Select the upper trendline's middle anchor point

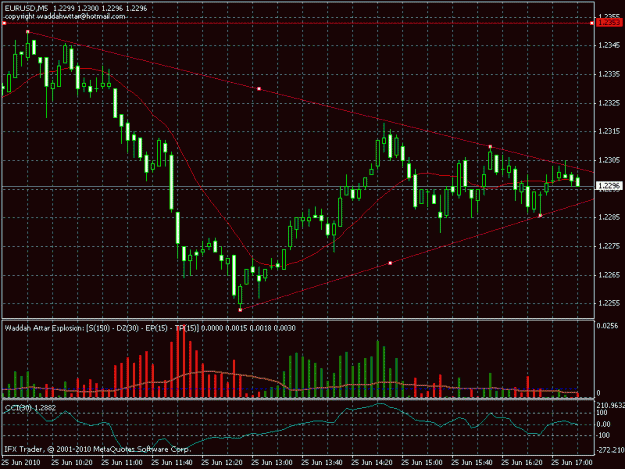click(259, 89)
